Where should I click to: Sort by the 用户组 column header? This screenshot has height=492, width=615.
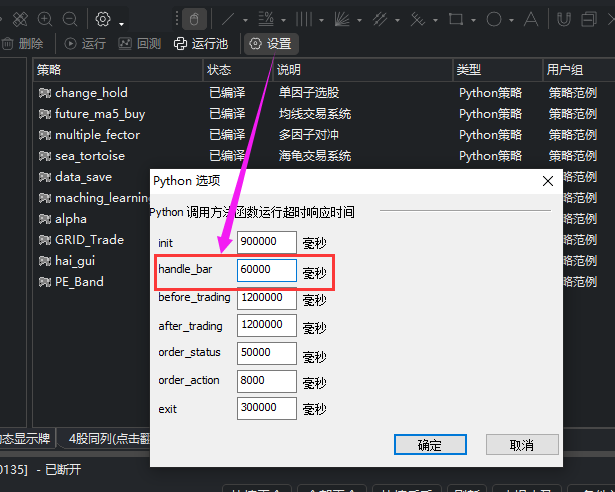point(579,70)
